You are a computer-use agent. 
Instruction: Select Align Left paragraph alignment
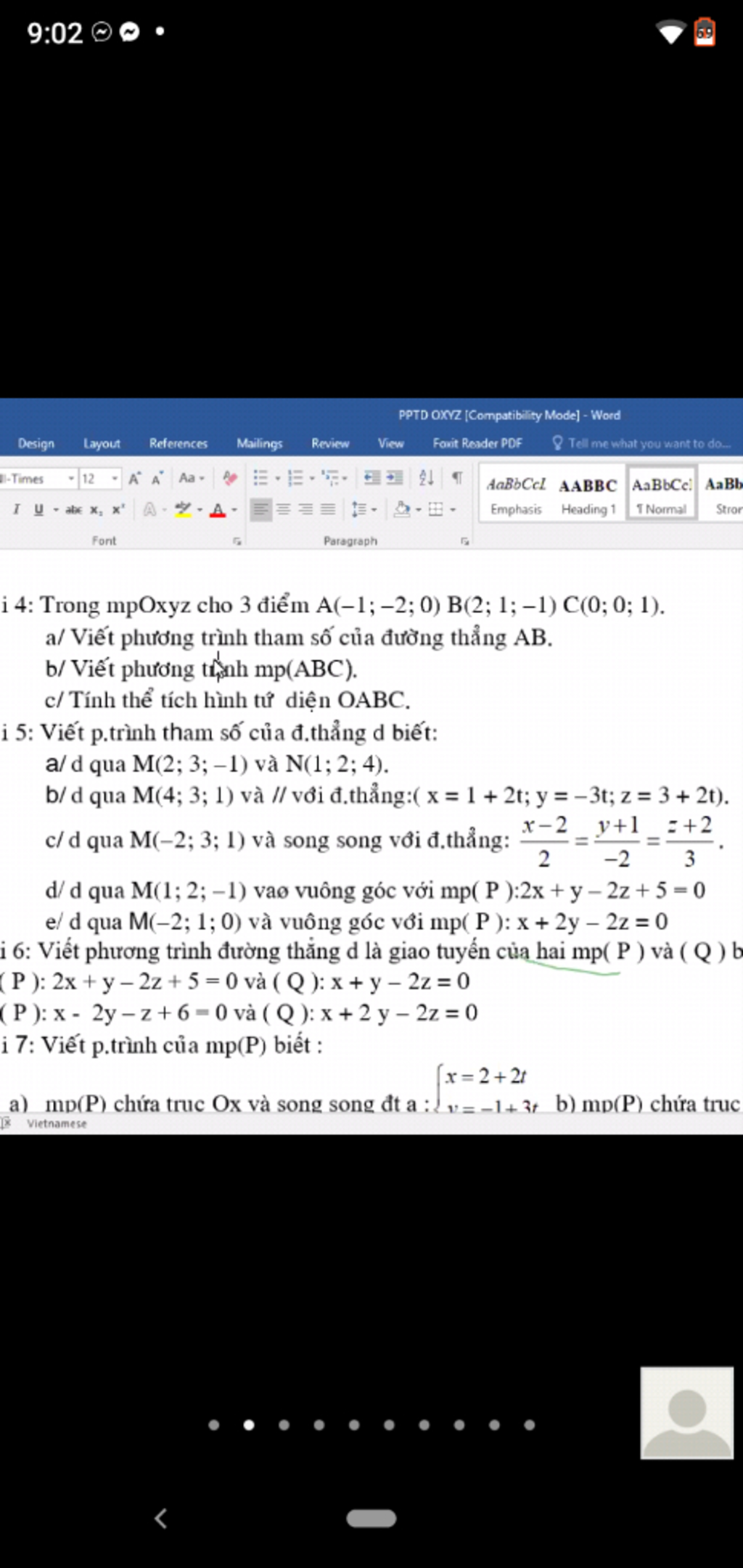[x=260, y=510]
